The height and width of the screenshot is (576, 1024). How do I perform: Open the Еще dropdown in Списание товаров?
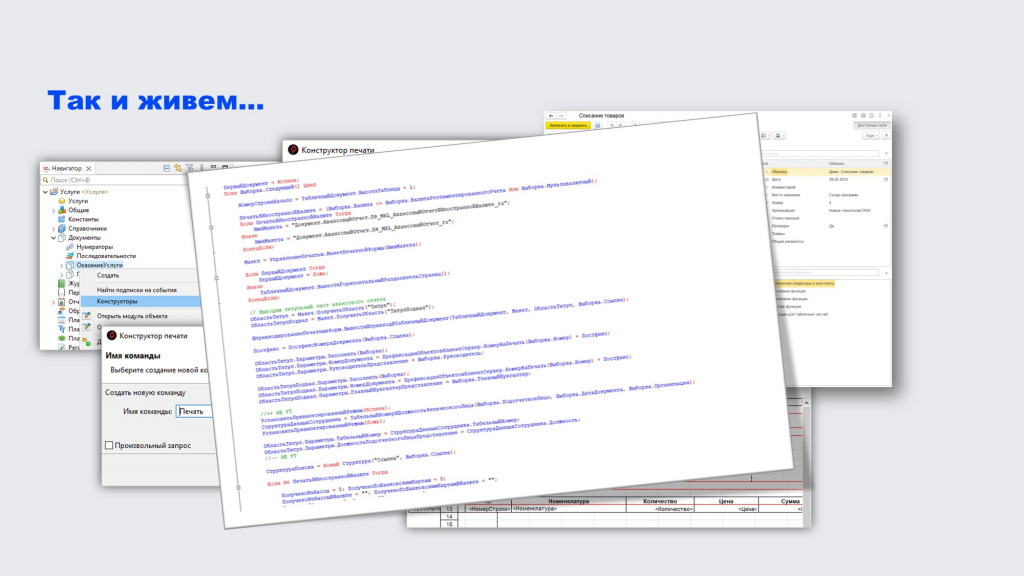871,136
